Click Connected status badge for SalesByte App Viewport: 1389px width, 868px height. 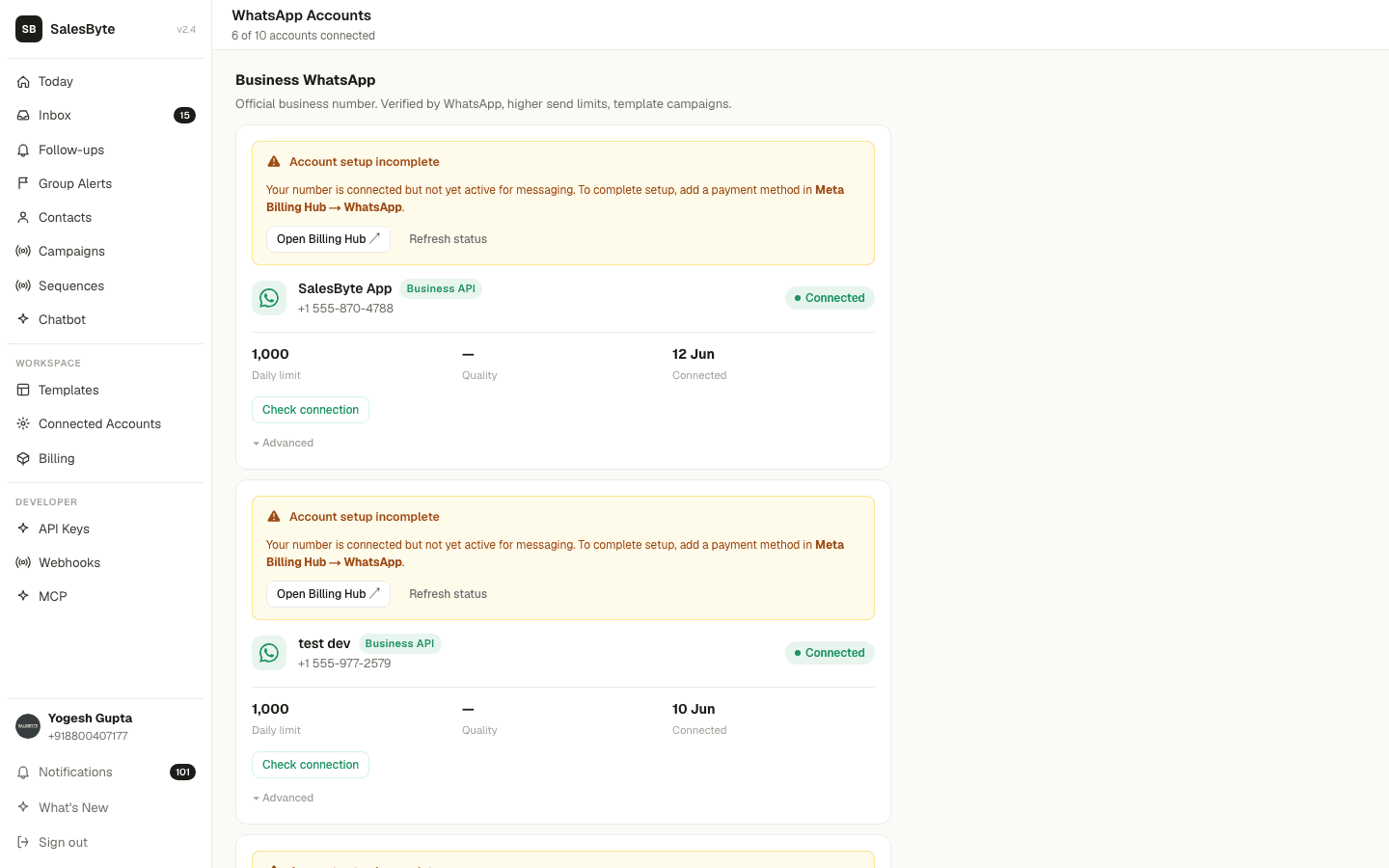click(830, 298)
